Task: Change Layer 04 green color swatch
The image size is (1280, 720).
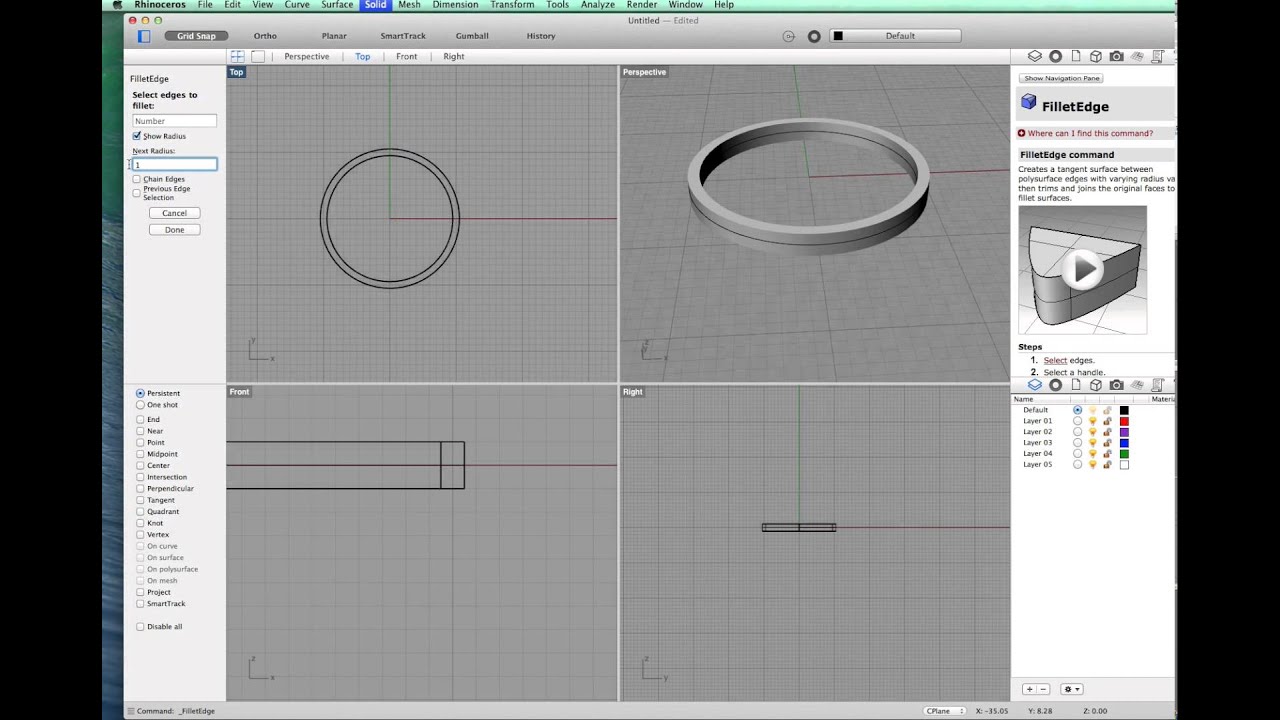Action: pyautogui.click(x=1124, y=454)
